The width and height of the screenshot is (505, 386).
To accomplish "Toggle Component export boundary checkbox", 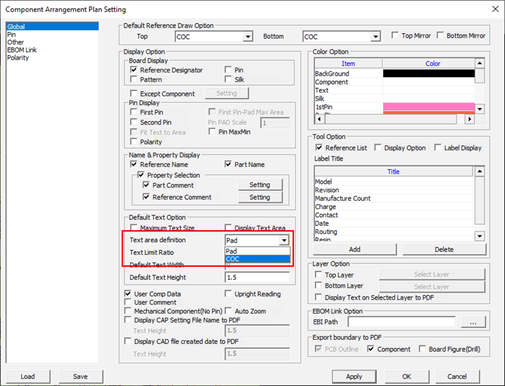I will coord(371,349).
